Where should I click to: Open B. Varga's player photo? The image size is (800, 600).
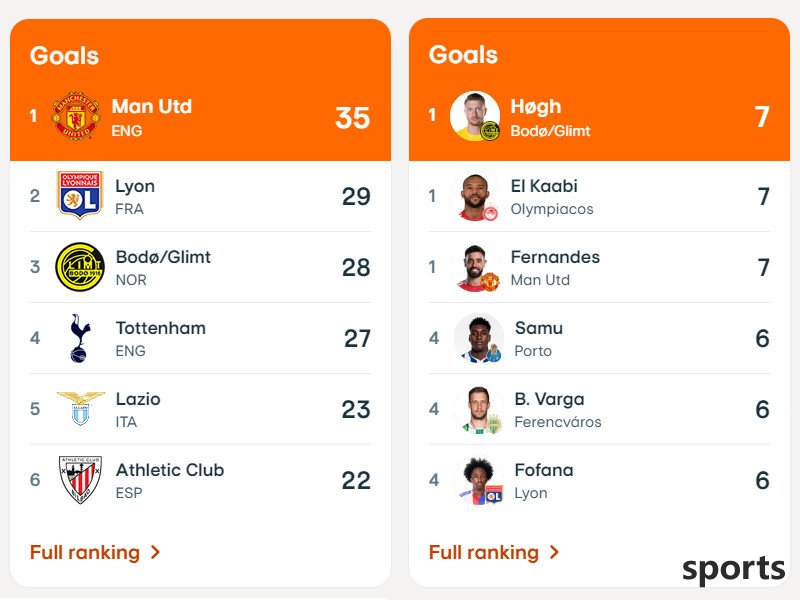(479, 409)
